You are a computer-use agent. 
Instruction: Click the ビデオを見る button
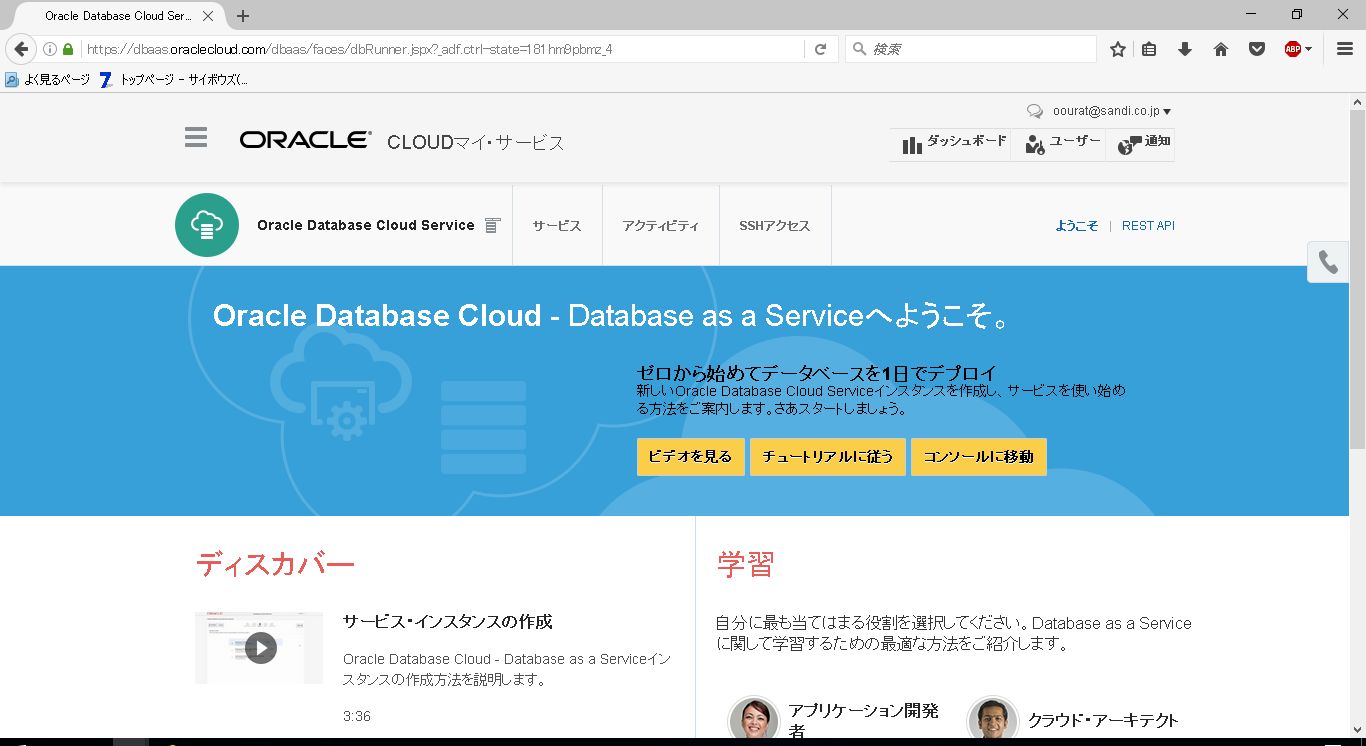(690, 457)
